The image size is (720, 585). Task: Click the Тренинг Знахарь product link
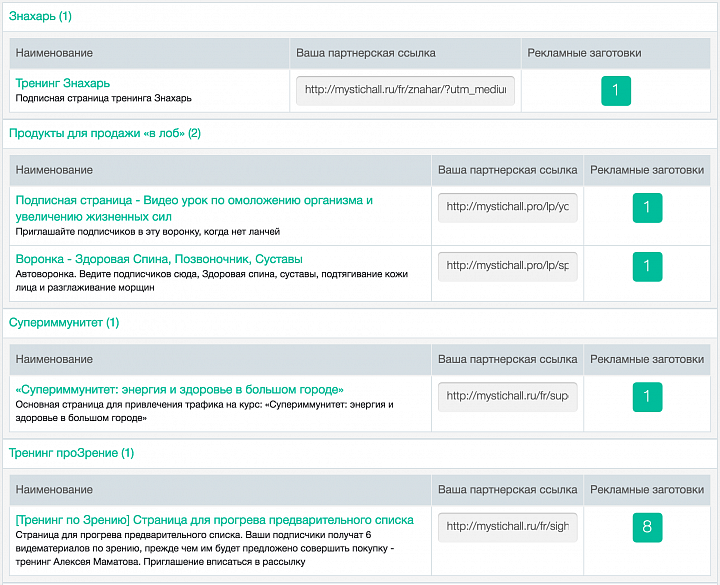tap(63, 83)
